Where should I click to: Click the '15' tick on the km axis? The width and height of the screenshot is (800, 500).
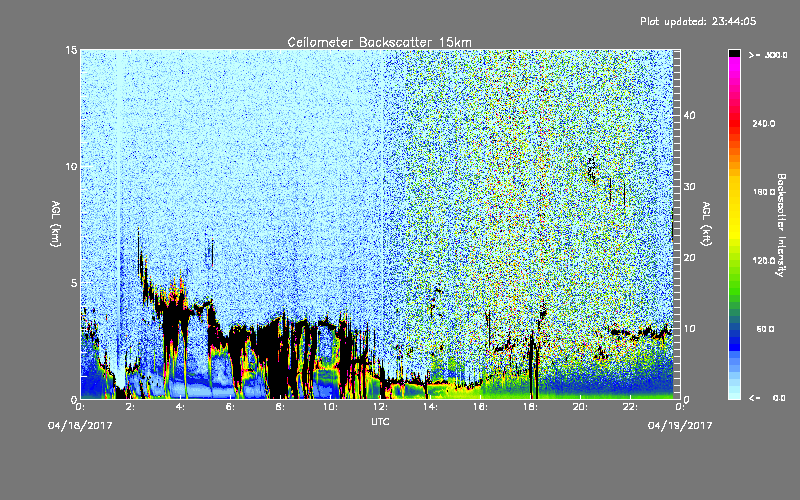coord(71,50)
